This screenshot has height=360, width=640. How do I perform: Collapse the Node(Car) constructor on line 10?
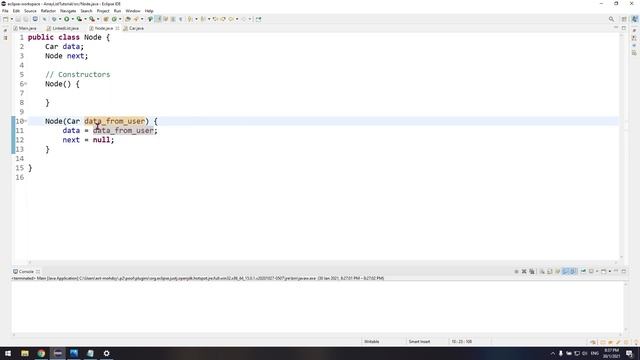point(26,121)
